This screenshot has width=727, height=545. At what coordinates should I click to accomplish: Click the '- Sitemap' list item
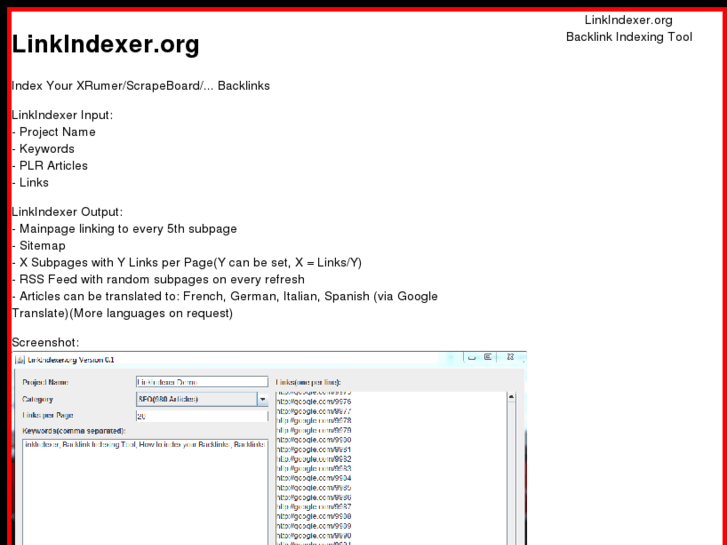coord(38,246)
